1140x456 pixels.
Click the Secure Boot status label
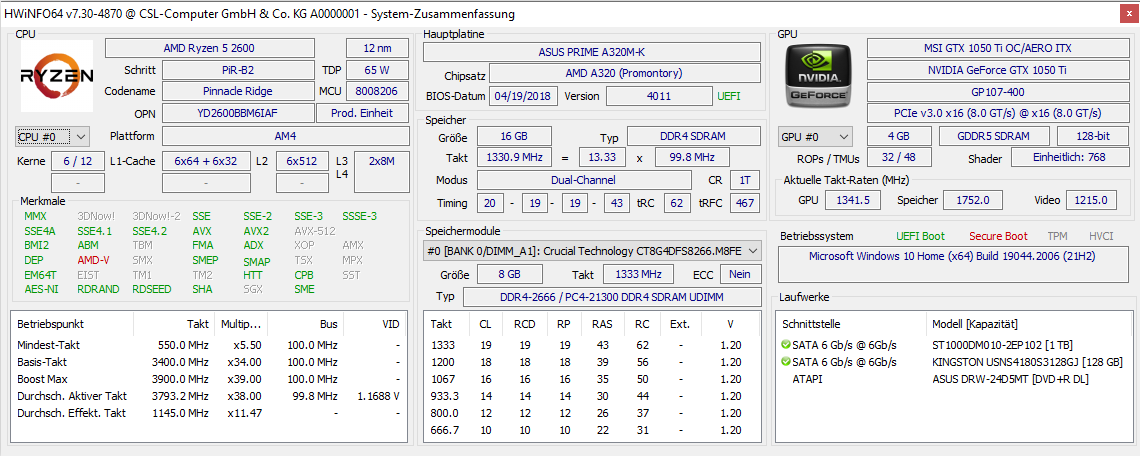pos(998,236)
